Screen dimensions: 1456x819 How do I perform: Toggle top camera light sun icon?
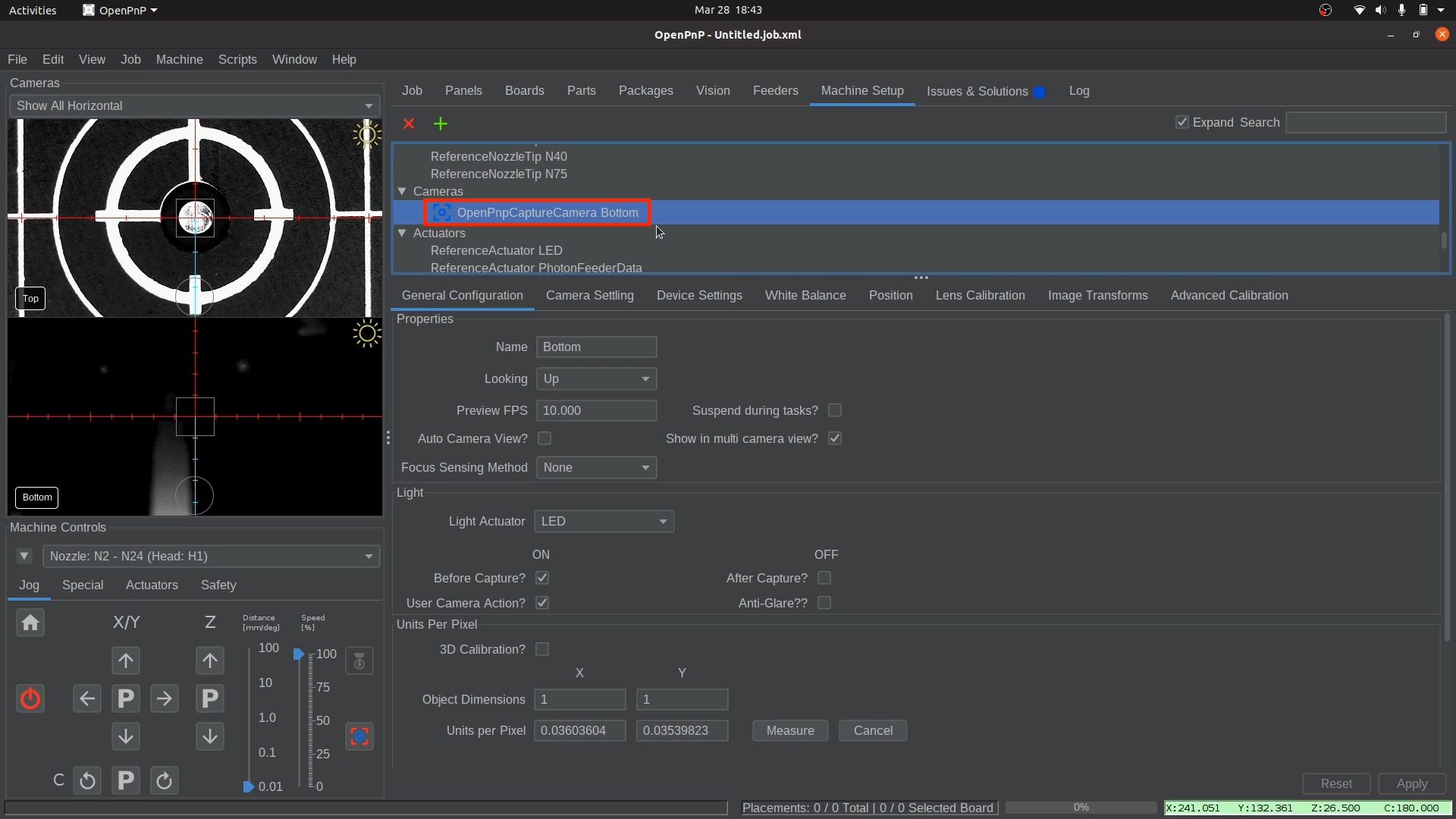pyautogui.click(x=367, y=135)
